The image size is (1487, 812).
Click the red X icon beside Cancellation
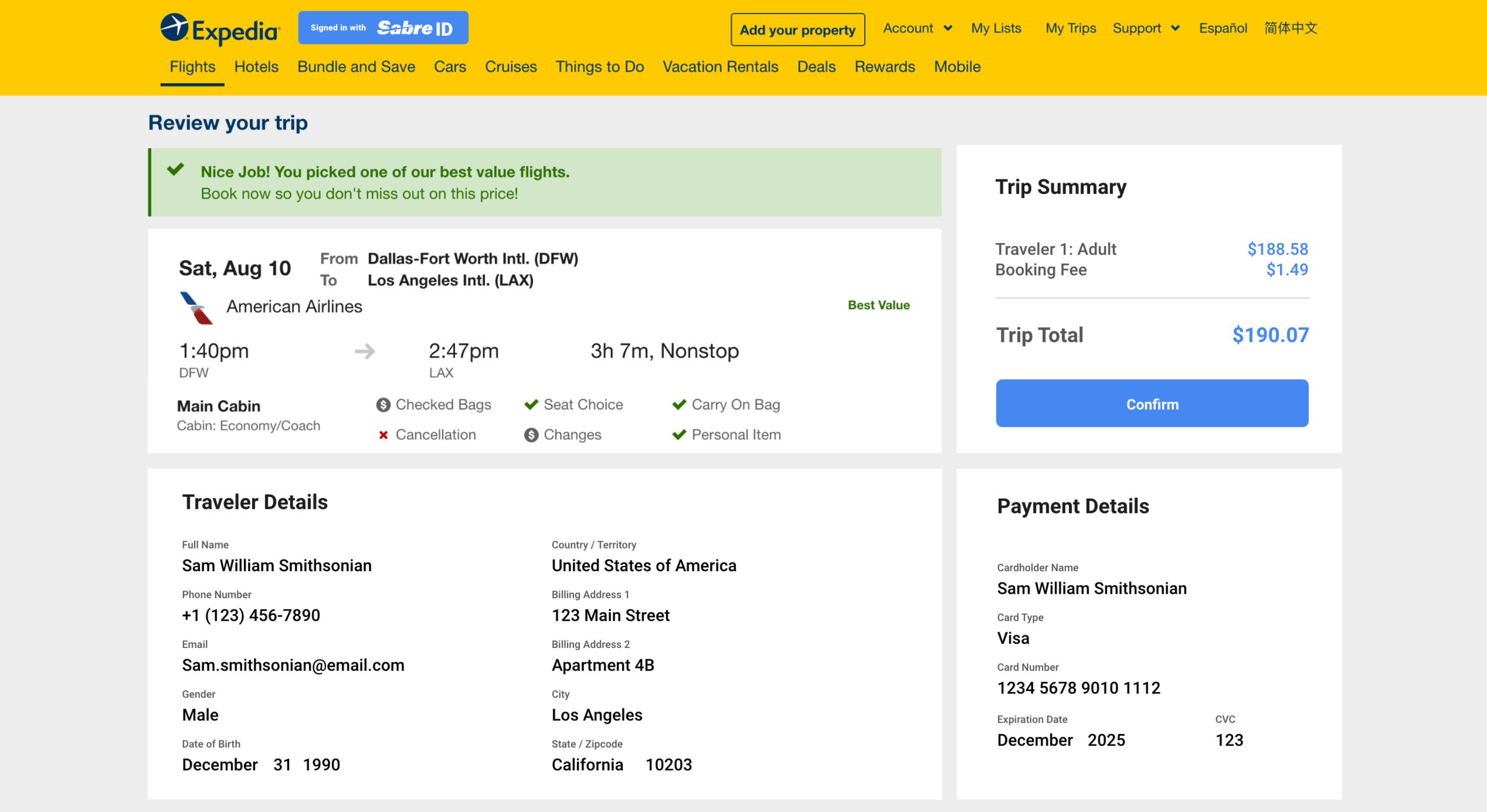point(384,435)
